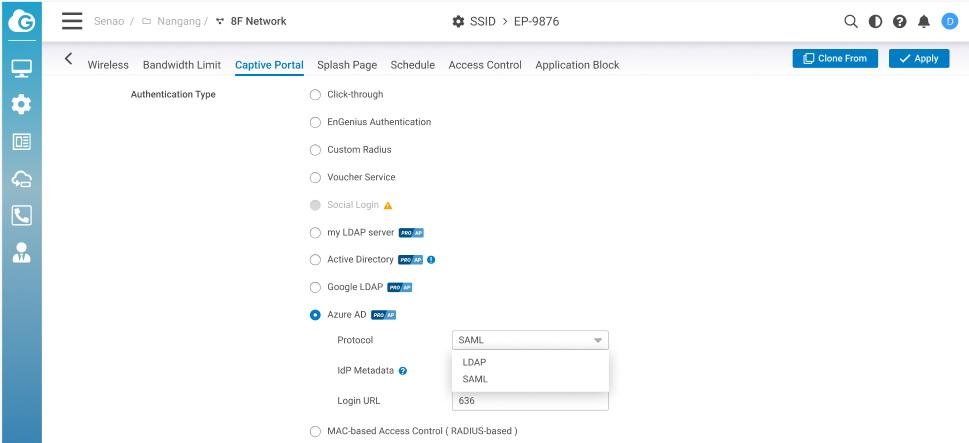Viewport: 969px width, 443px height.
Task: Select the Active Directory radio button
Action: point(315,259)
